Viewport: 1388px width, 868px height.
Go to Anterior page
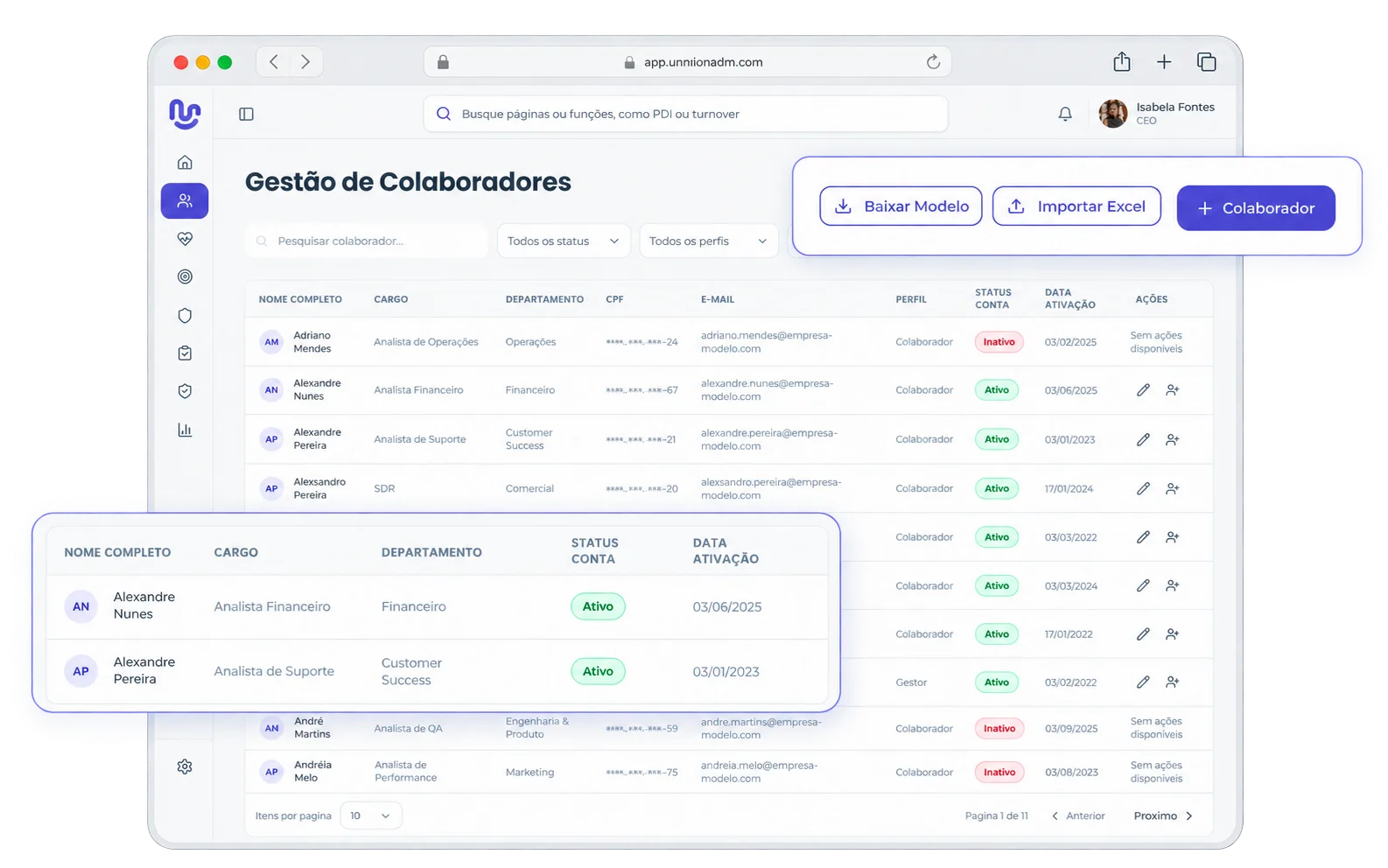(1078, 815)
